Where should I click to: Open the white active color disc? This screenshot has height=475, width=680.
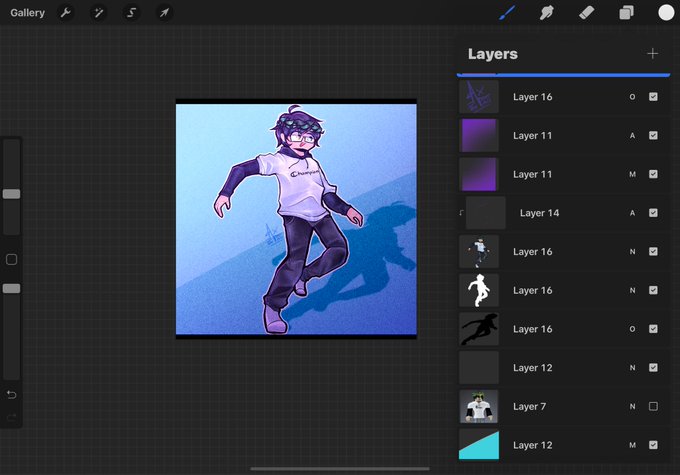coord(666,13)
